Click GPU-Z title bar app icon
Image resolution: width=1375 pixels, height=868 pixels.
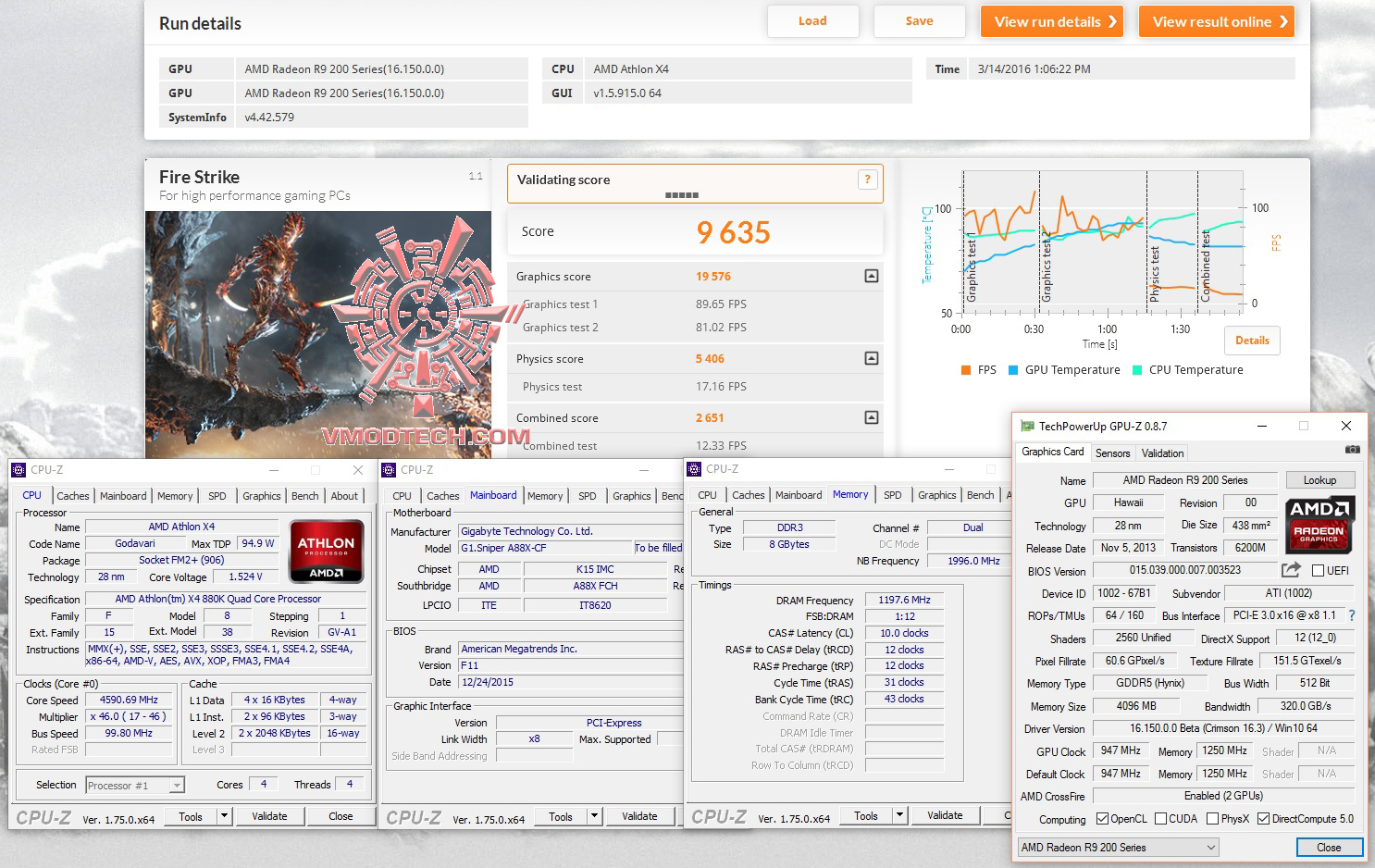click(x=1026, y=426)
